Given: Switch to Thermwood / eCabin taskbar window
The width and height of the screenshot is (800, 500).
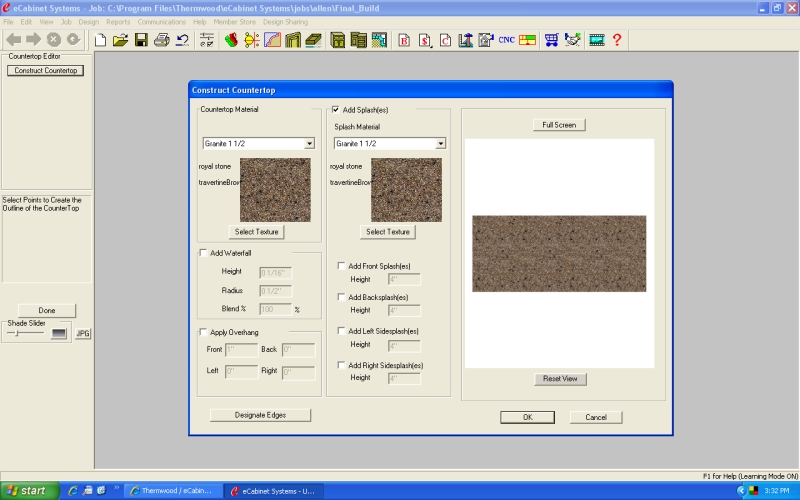Looking at the screenshot, I should pyautogui.click(x=173, y=491).
